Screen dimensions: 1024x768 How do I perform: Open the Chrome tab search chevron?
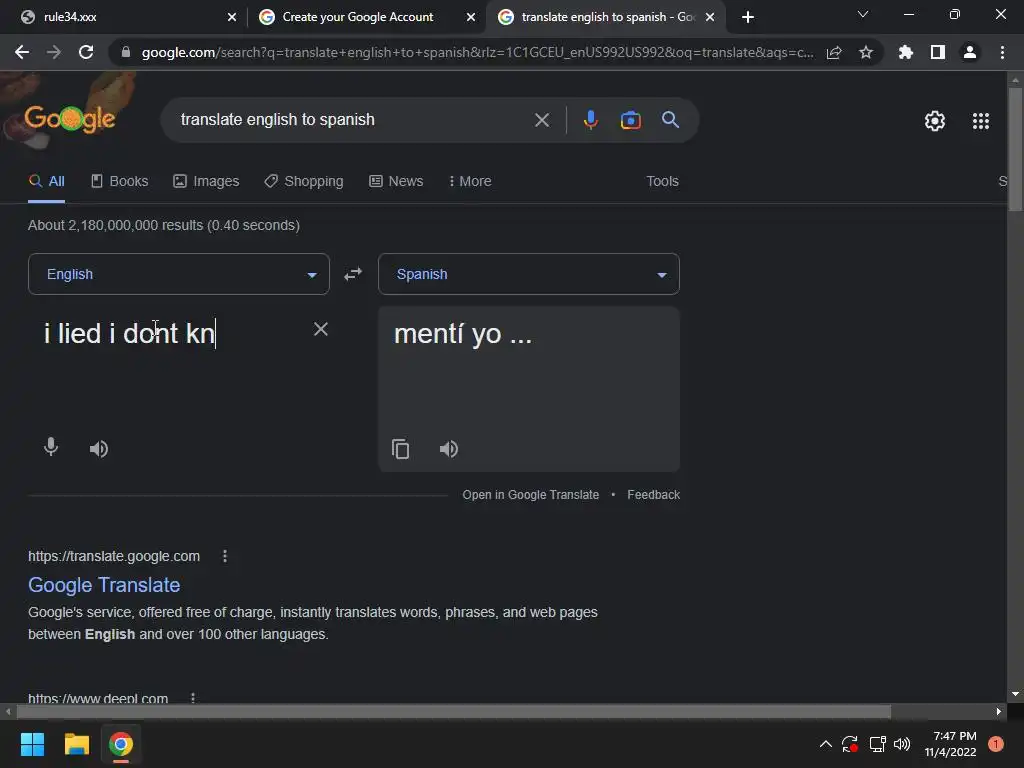(x=863, y=14)
